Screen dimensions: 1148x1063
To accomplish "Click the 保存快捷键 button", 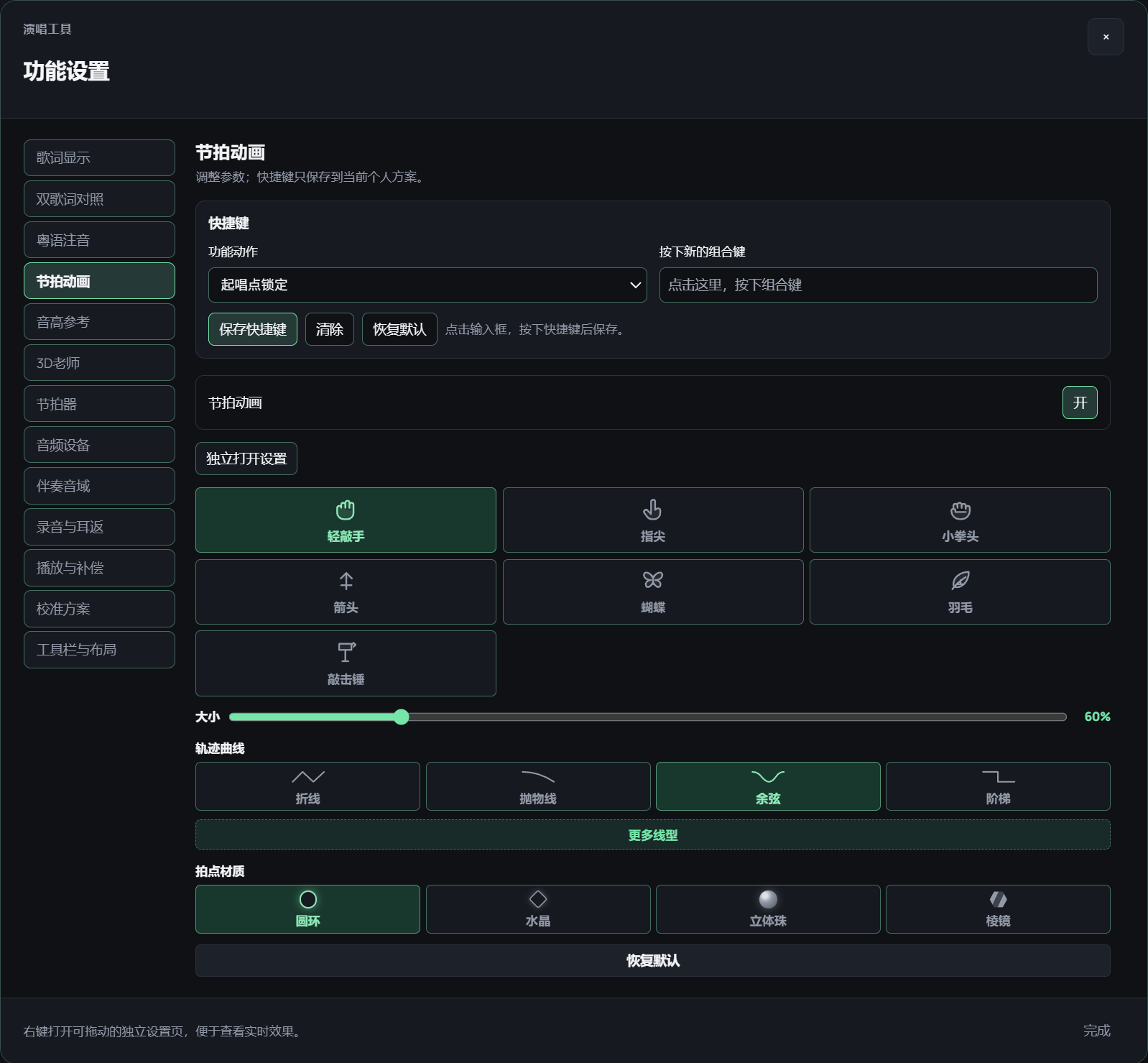I will pyautogui.click(x=253, y=329).
